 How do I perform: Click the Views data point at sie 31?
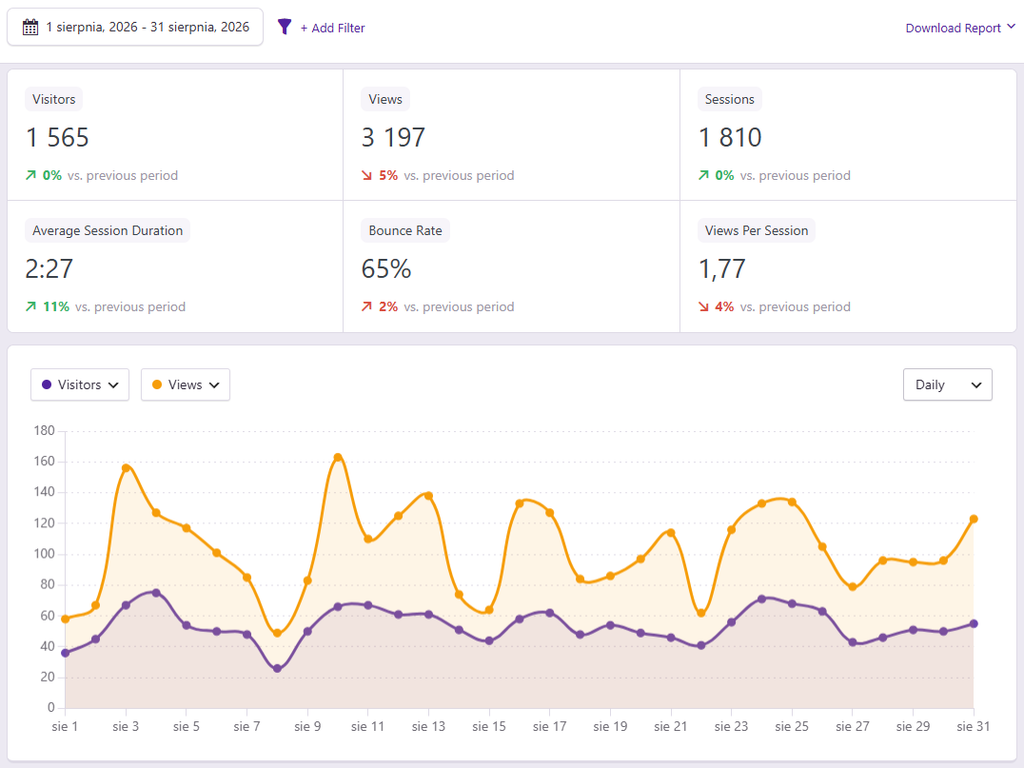974,519
